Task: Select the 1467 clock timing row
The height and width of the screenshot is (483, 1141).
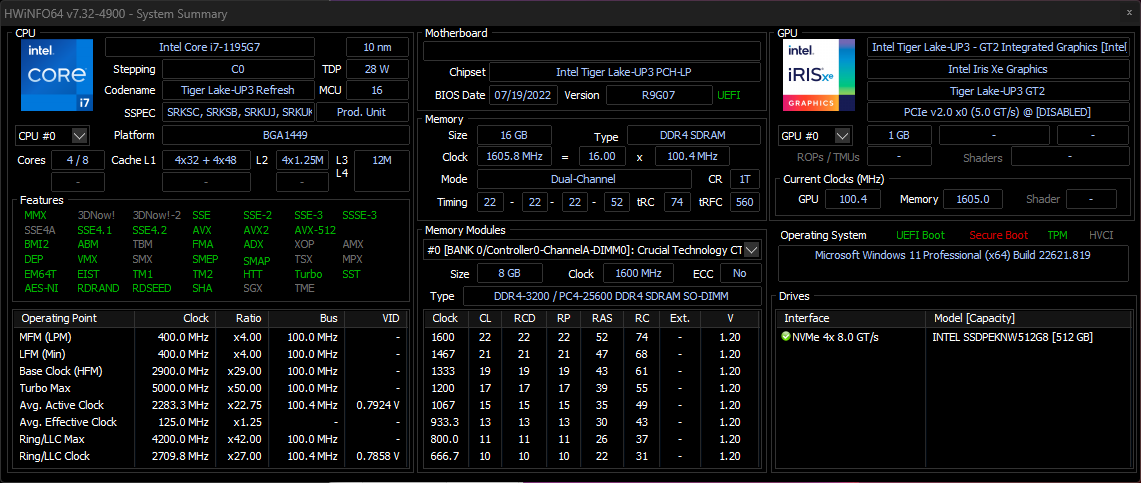Action: [x=592, y=354]
